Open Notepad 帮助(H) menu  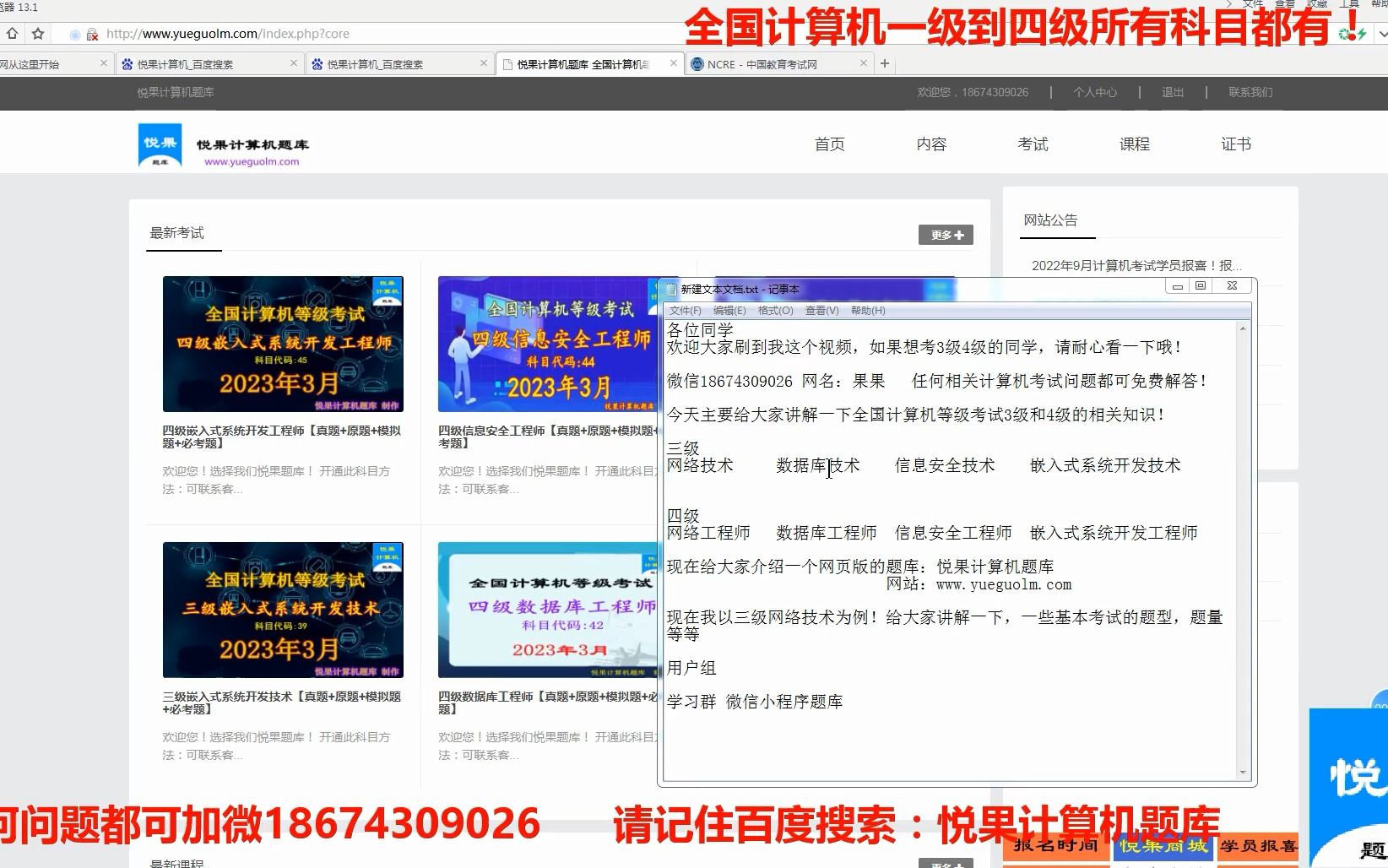(868, 311)
